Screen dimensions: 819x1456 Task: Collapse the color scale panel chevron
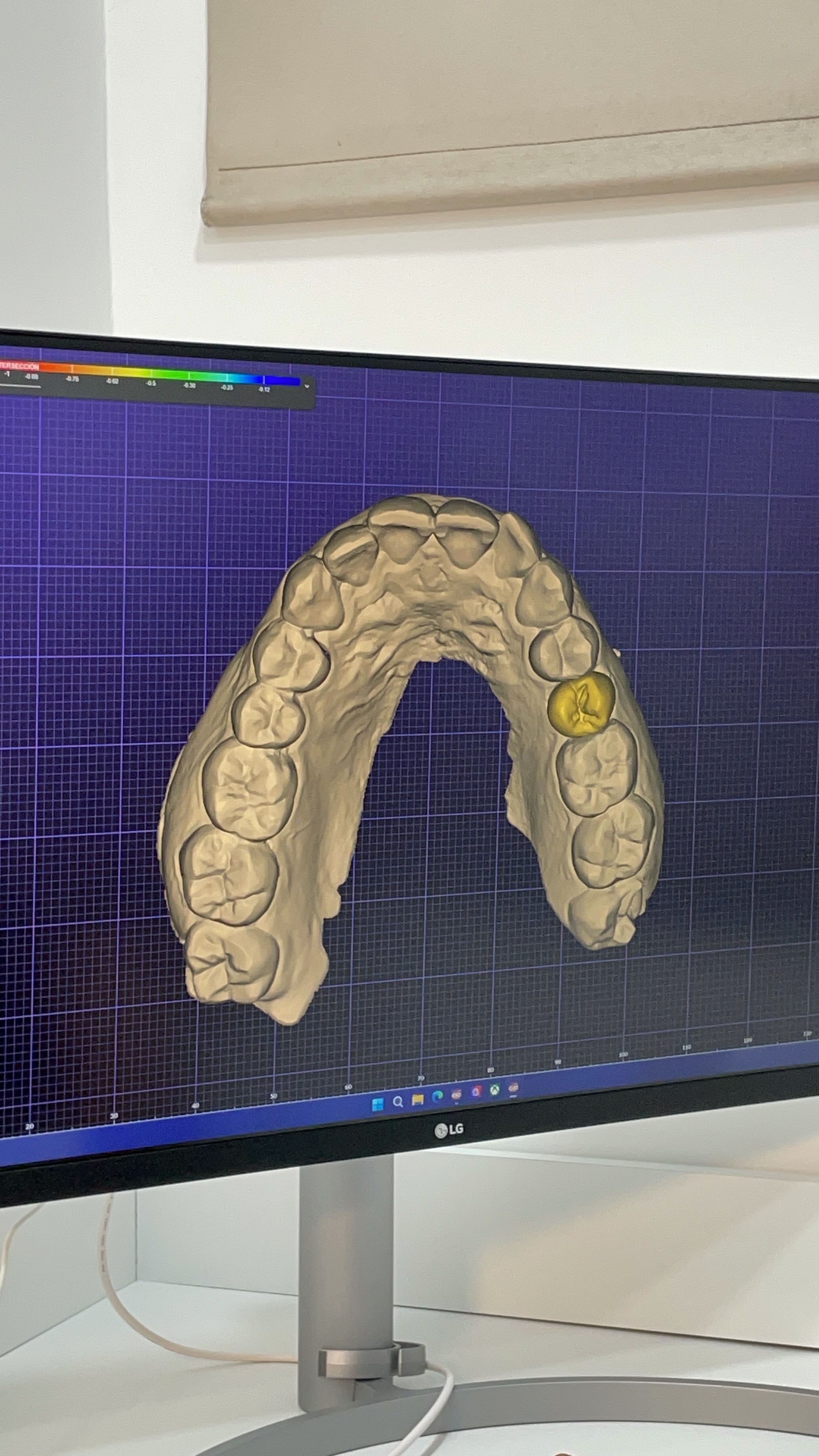pyautogui.click(x=307, y=387)
